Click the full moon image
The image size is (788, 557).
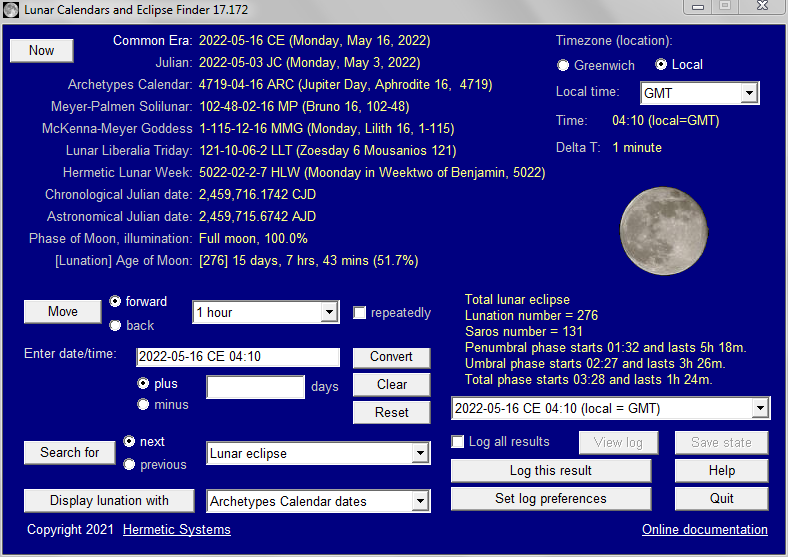coord(663,231)
